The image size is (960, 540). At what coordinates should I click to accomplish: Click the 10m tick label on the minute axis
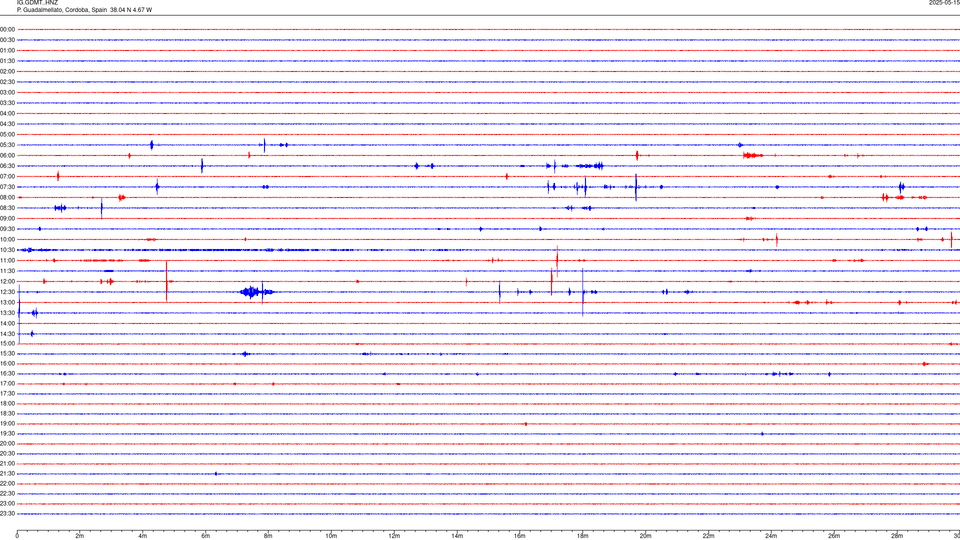click(x=331, y=536)
